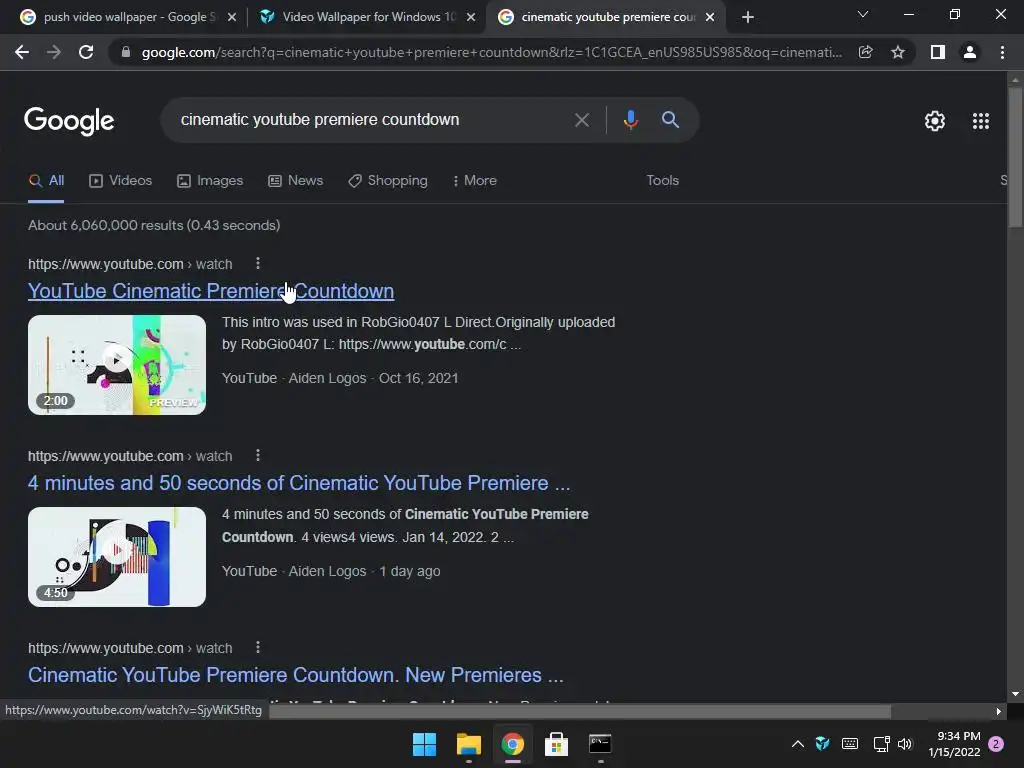Open the Chrome three-dot menu
Screen dimensions: 1024x768
pos(1002,52)
